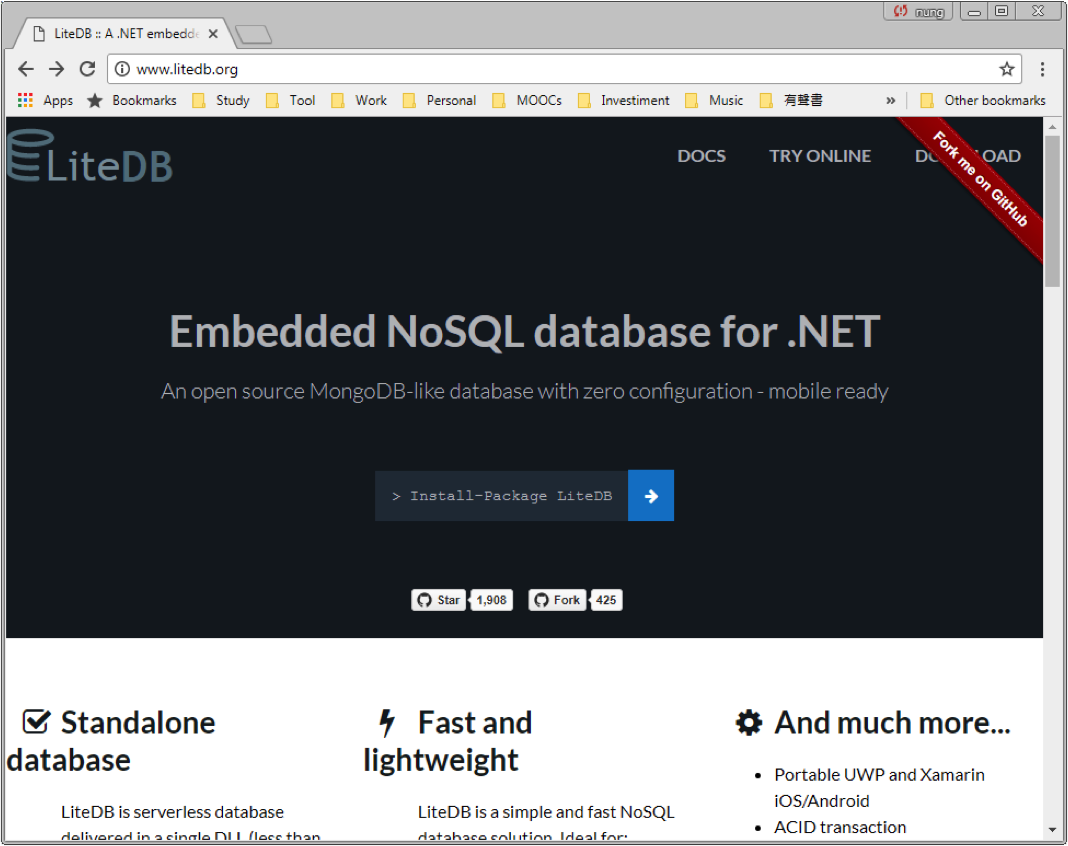Click the blue arrow install button
This screenshot has height=846, width=1068.
coord(650,496)
